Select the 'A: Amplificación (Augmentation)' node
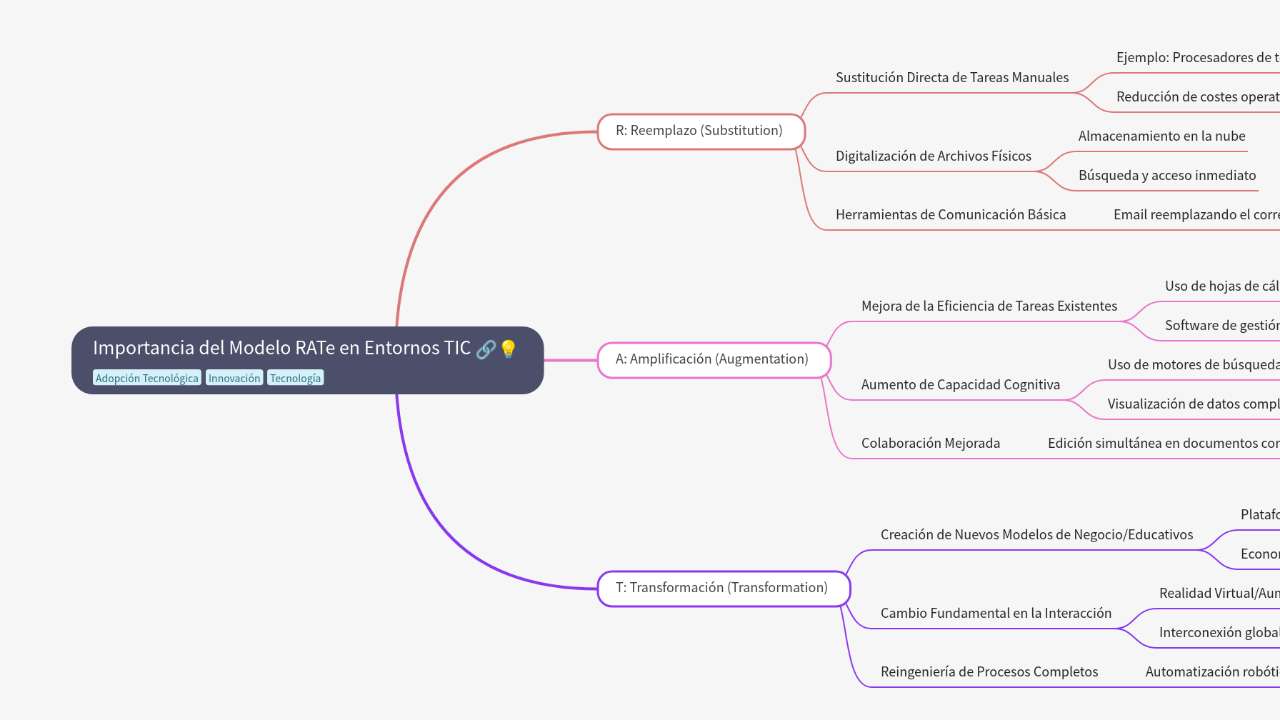Image resolution: width=1280 pixels, height=720 pixels. click(x=712, y=359)
